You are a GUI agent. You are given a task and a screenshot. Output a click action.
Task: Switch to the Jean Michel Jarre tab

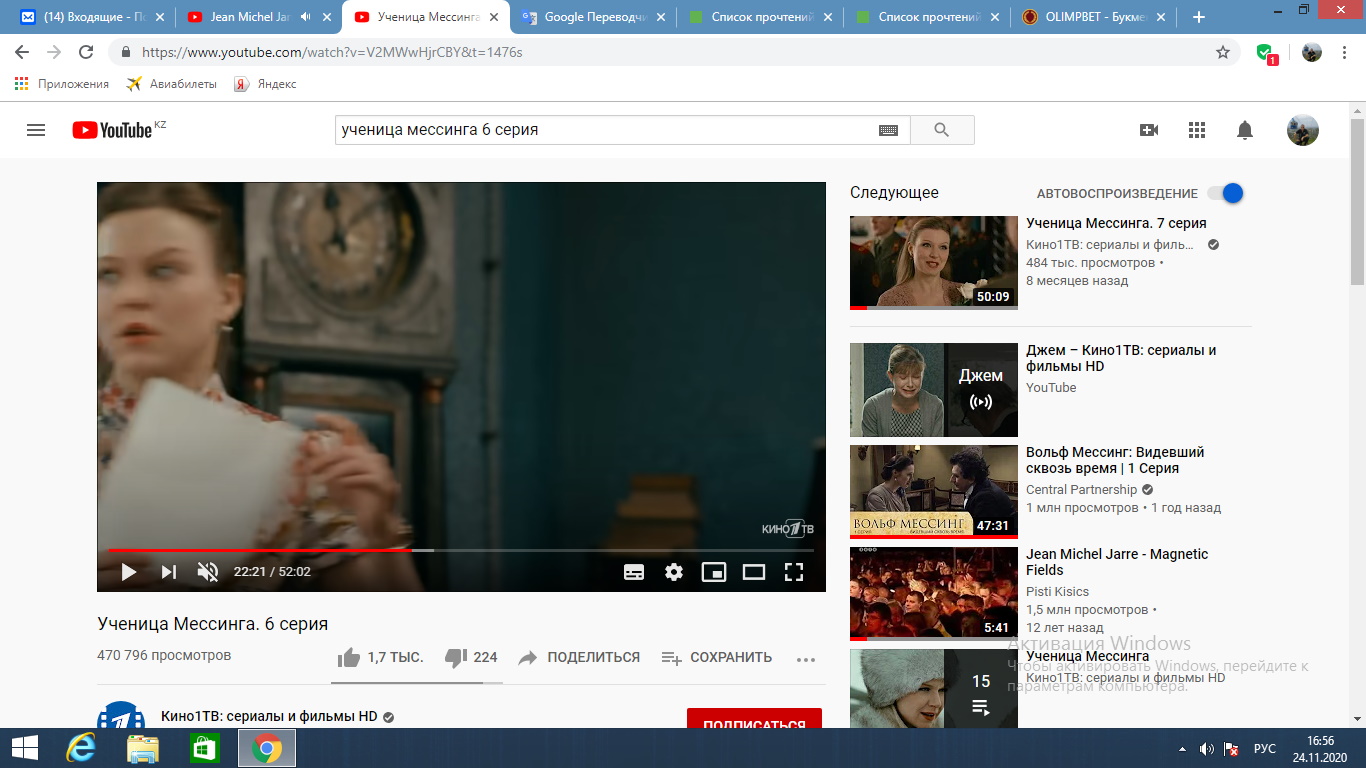coord(258,17)
